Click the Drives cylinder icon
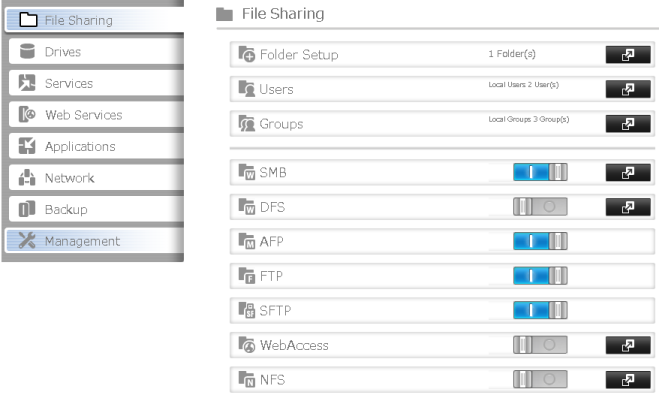 (27, 51)
